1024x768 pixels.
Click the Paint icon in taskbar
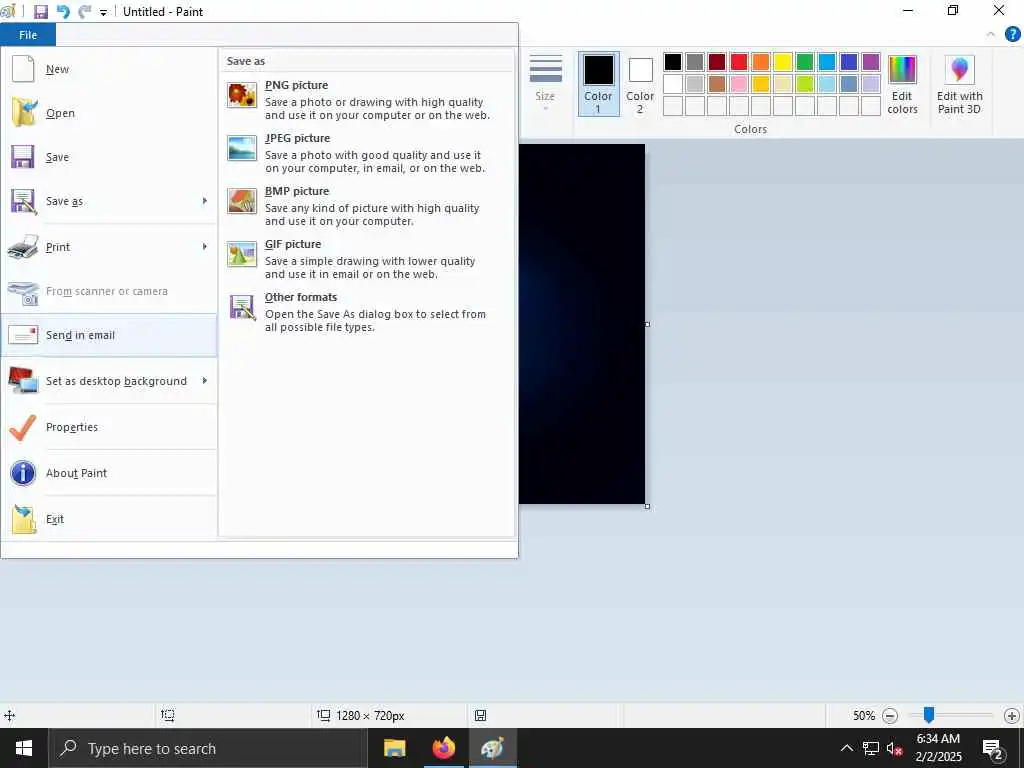pyautogui.click(x=492, y=748)
